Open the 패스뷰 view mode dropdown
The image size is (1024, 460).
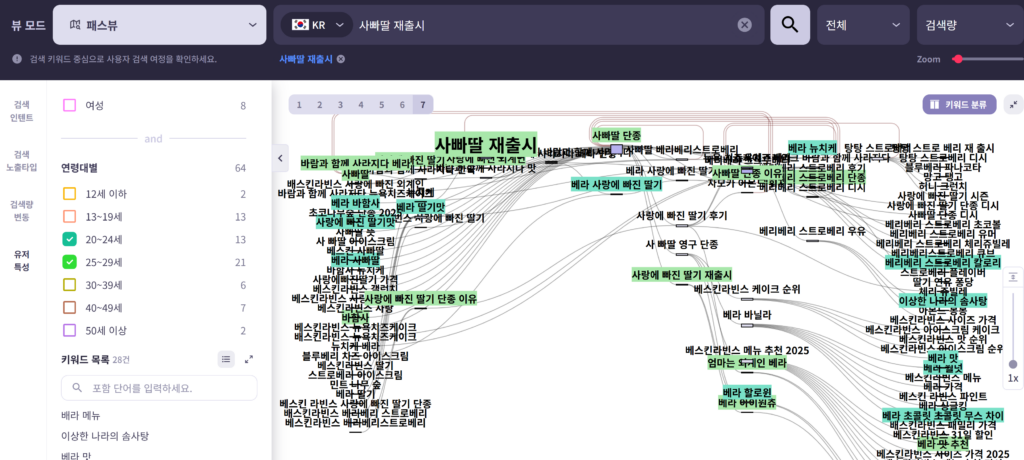coord(159,25)
